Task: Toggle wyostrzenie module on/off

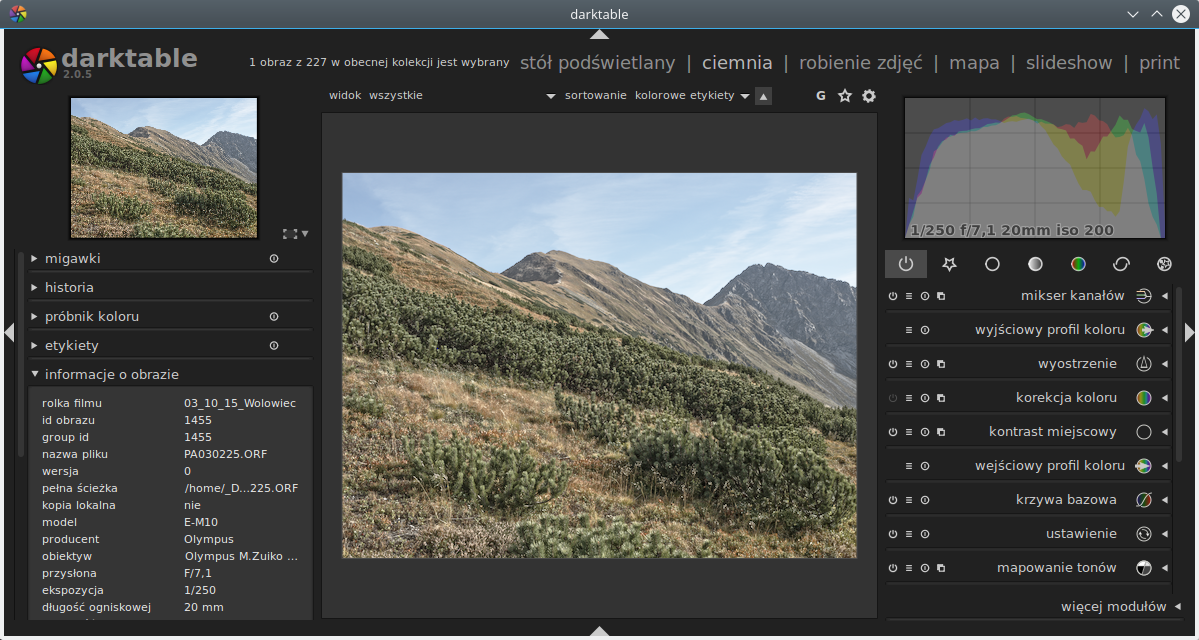Action: pyautogui.click(x=892, y=364)
